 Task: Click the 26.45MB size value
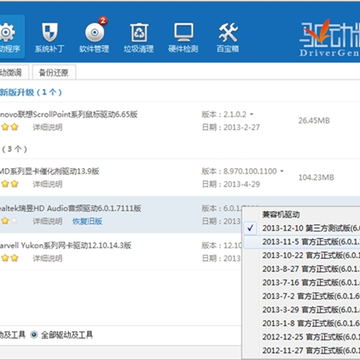click(x=314, y=121)
